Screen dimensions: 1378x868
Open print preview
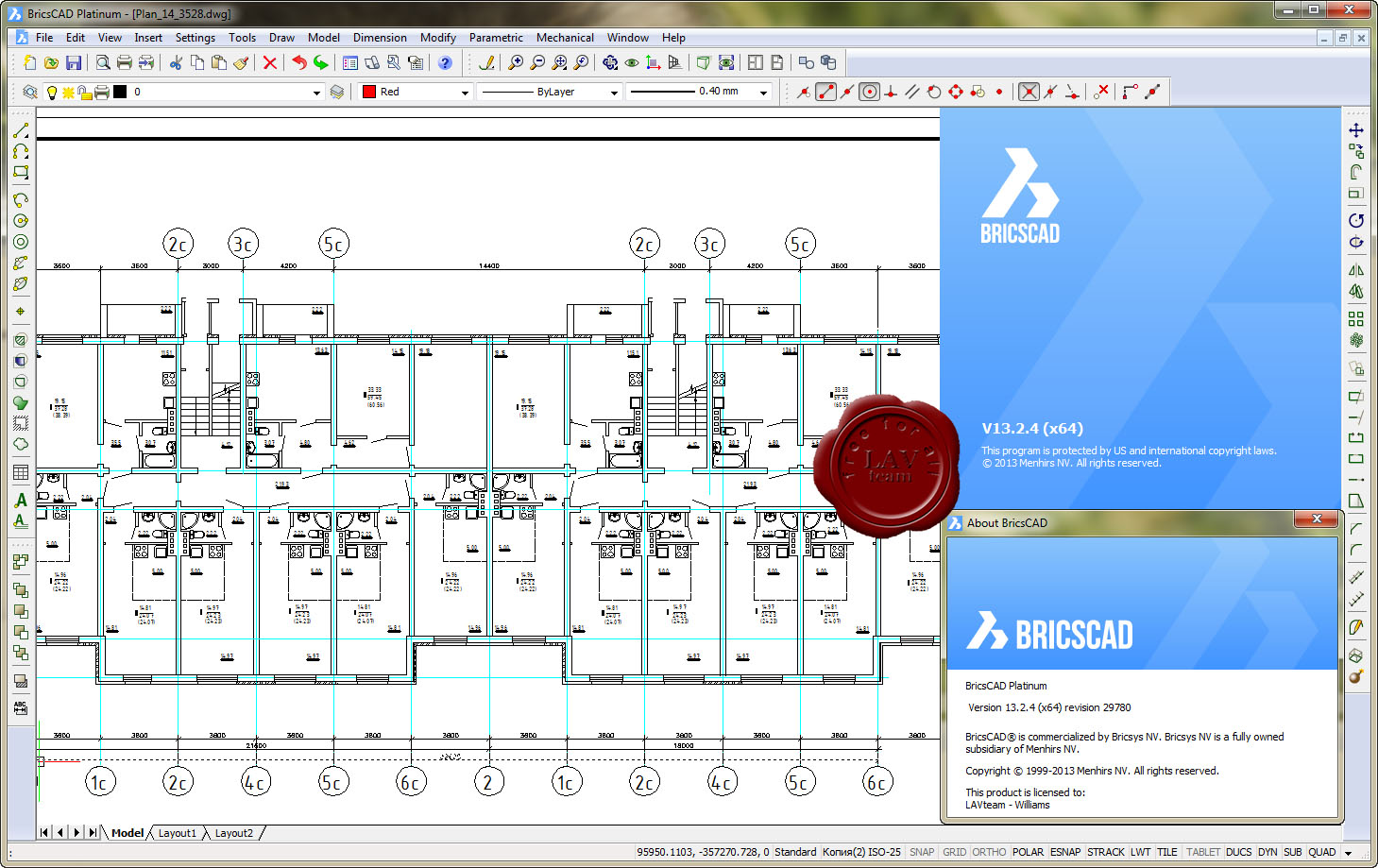tap(103, 62)
